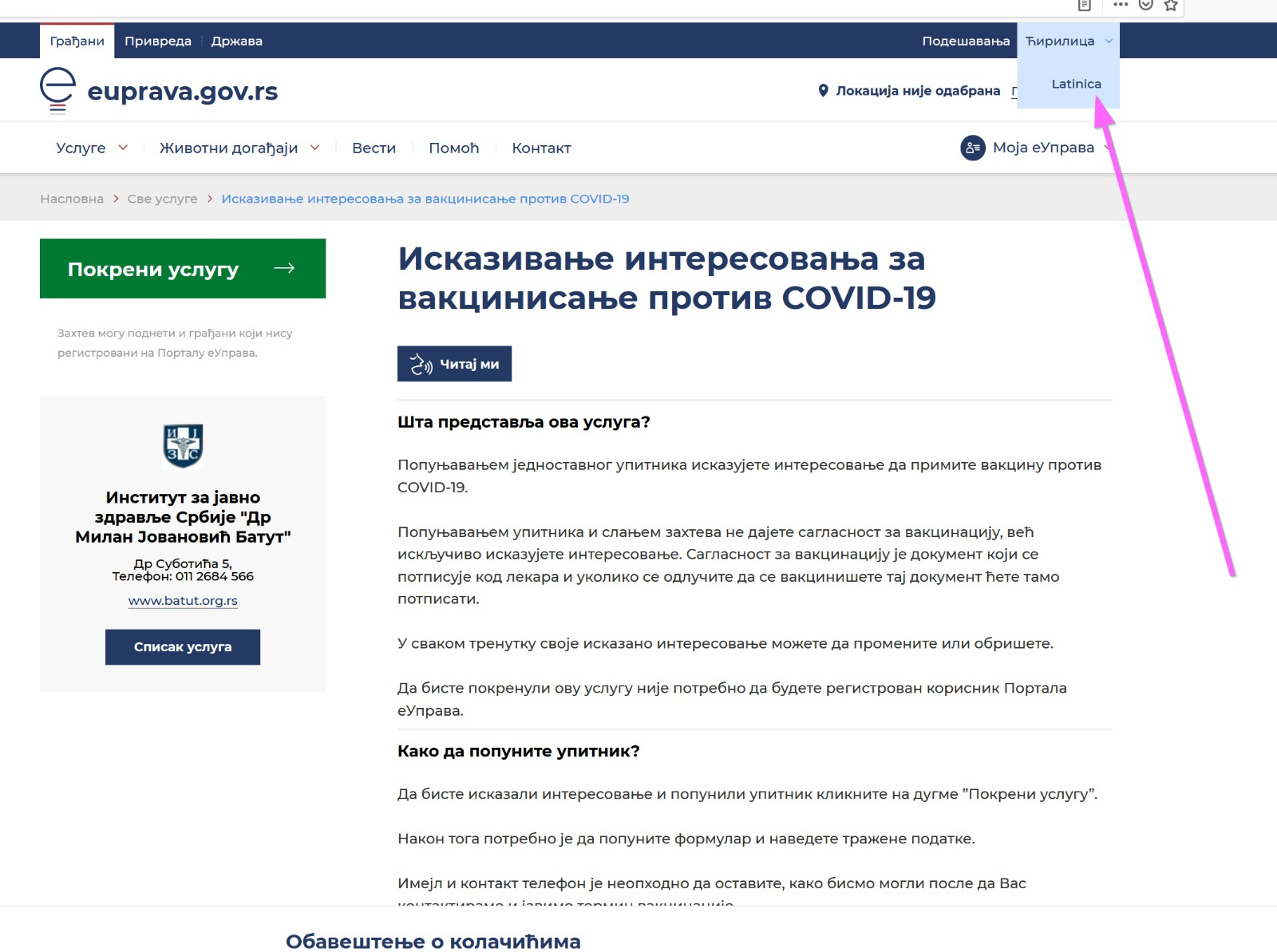Open the Подешавања settings link
This screenshot has height=952, width=1277.
[966, 41]
